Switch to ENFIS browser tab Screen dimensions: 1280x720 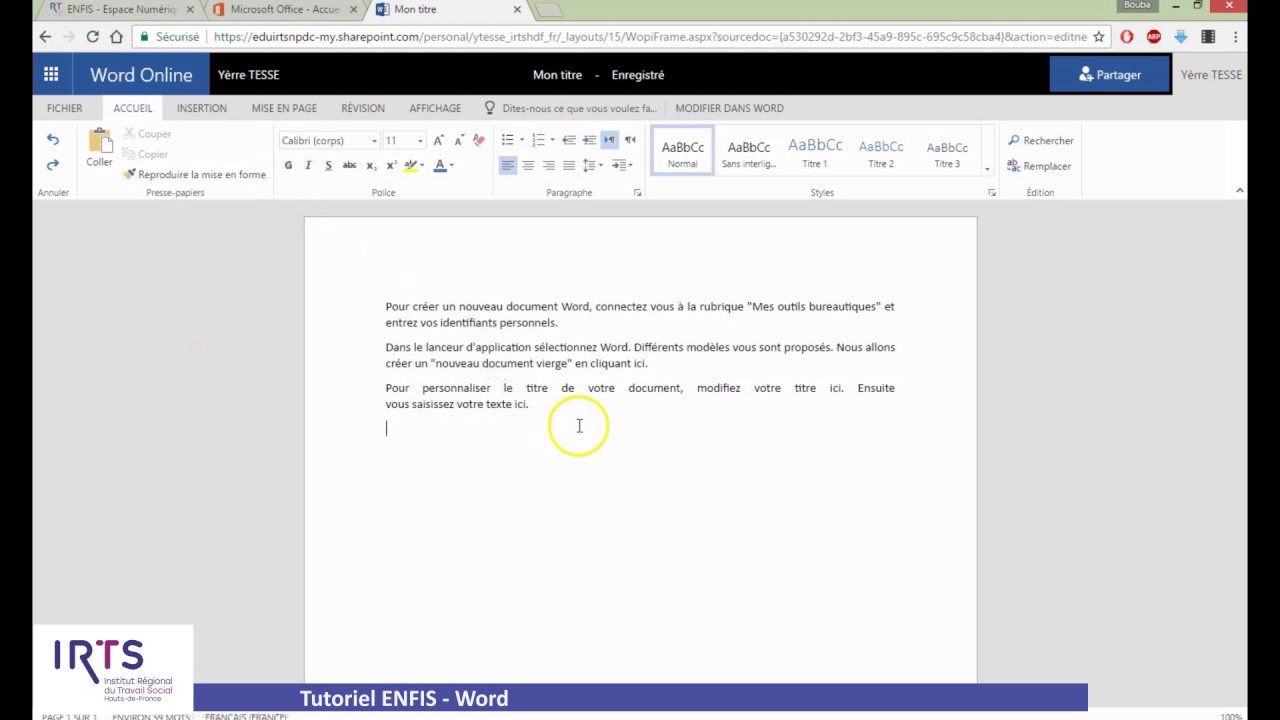120,10
